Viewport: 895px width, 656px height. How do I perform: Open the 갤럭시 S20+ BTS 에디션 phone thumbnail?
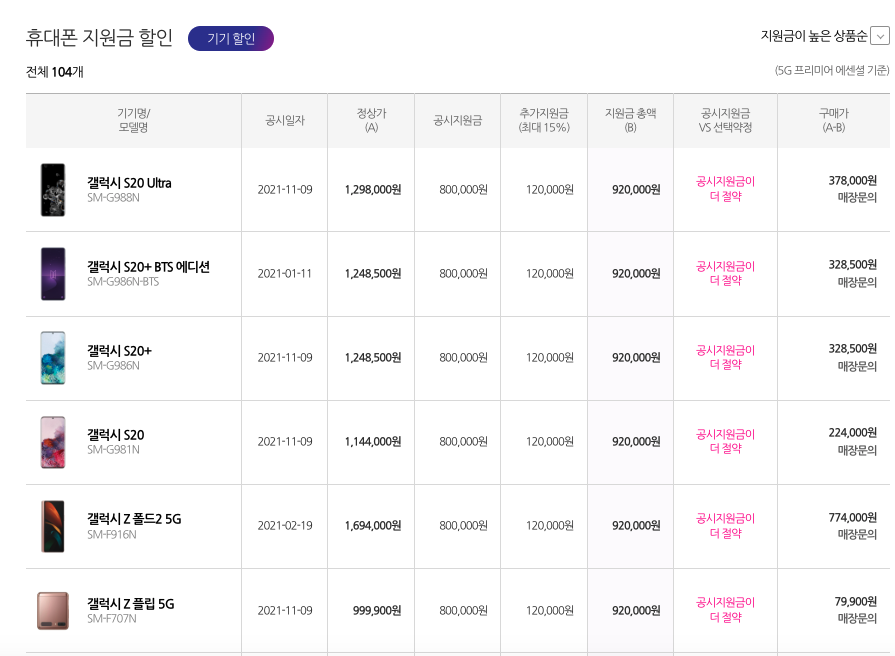coord(53,274)
